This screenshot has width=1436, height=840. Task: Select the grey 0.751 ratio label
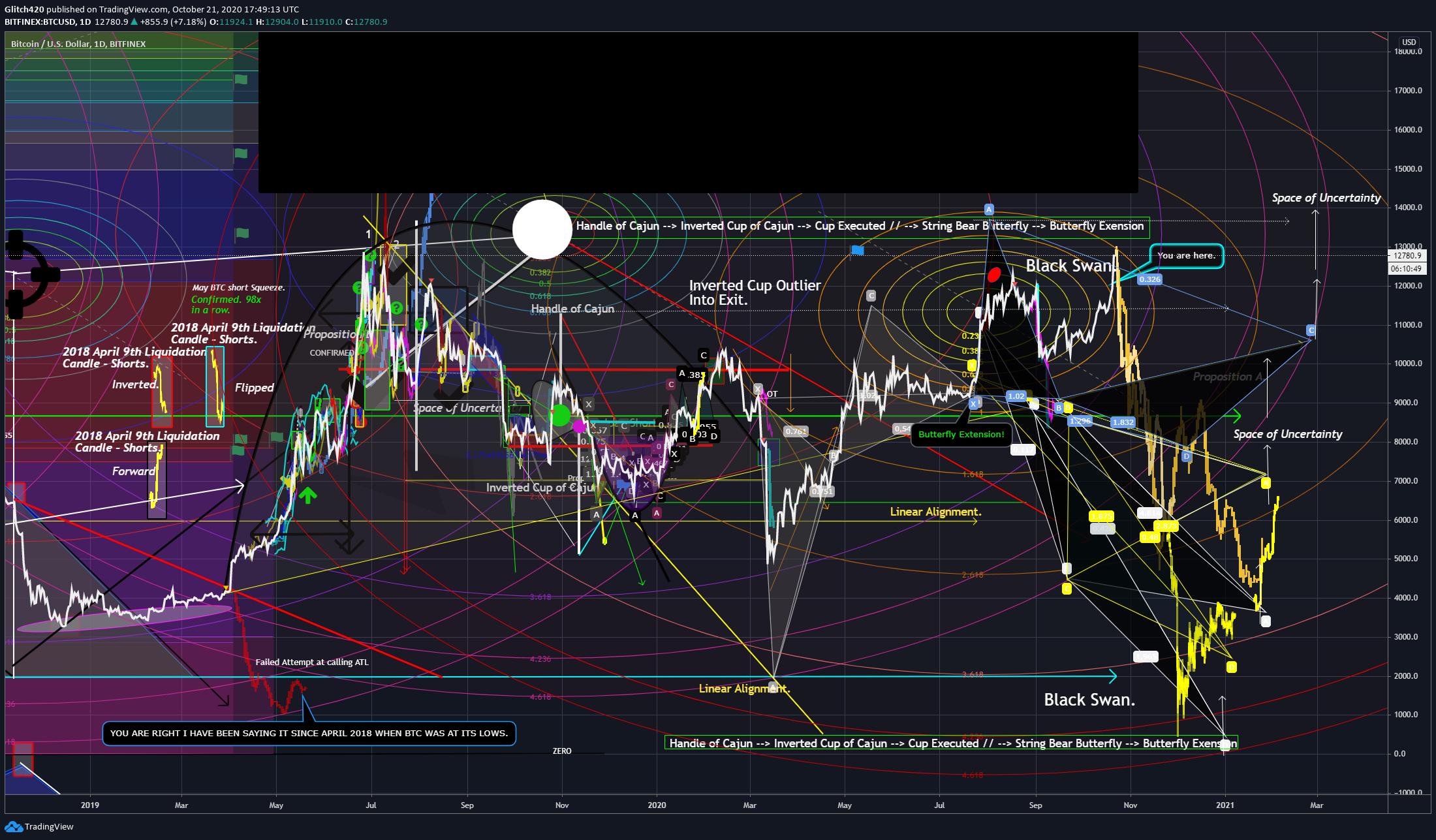tap(822, 491)
